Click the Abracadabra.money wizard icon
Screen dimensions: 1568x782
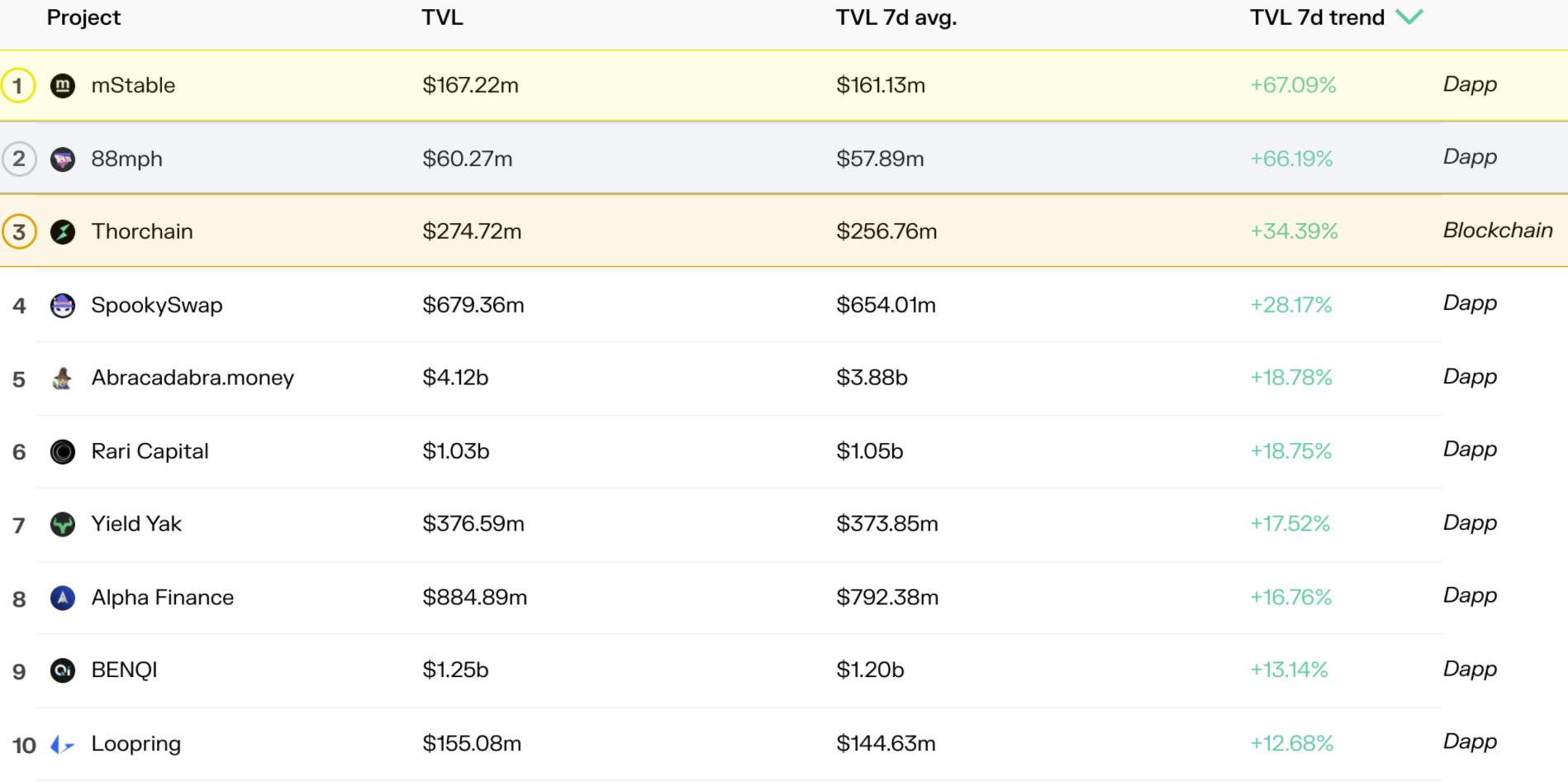[x=63, y=379]
